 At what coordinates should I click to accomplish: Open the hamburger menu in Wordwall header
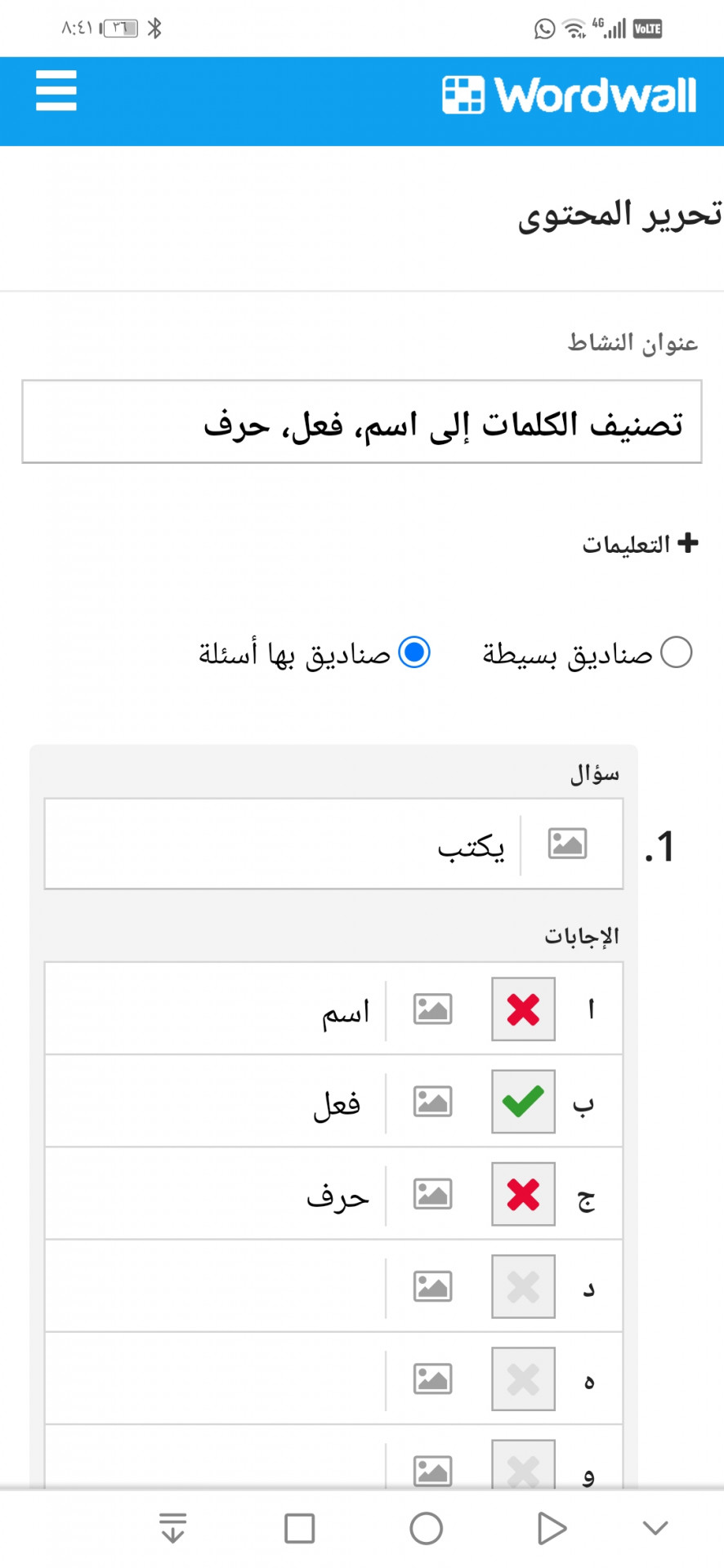[56, 91]
